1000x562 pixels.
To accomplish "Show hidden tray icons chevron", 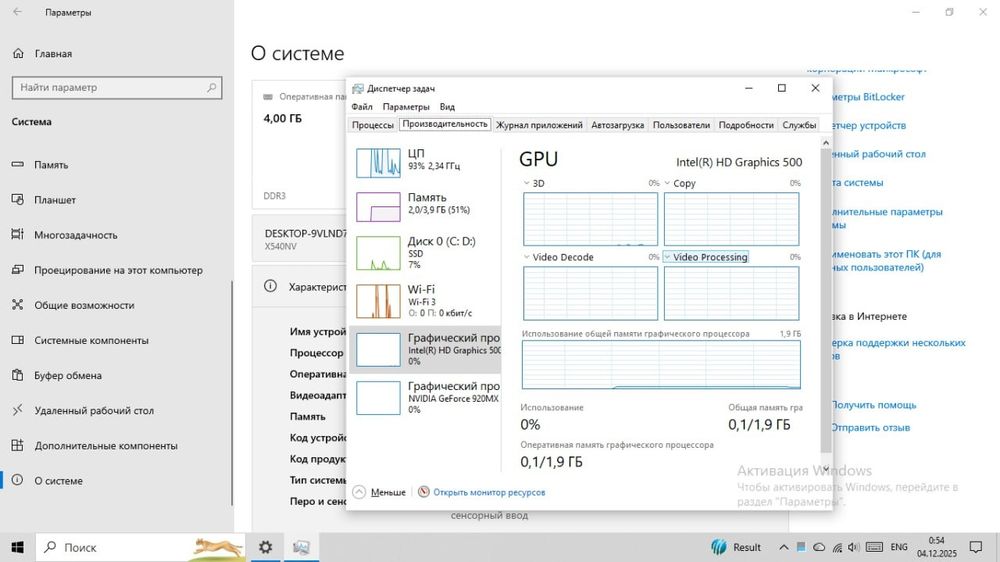I will (784, 547).
